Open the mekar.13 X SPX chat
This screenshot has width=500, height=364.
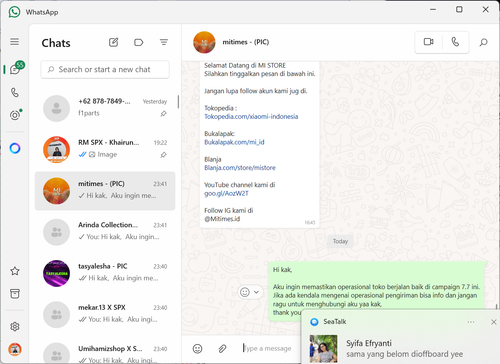pos(105,314)
